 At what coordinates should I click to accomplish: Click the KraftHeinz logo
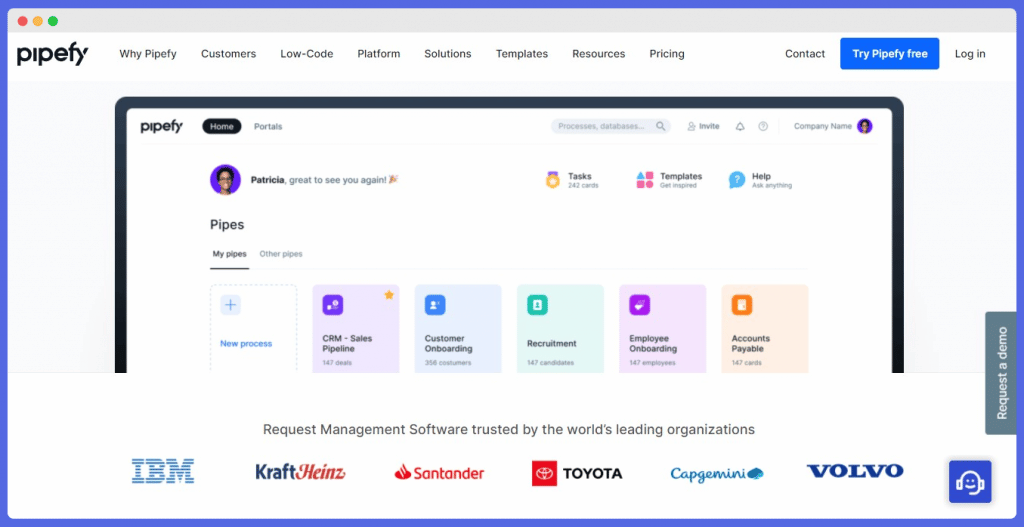(x=300, y=471)
